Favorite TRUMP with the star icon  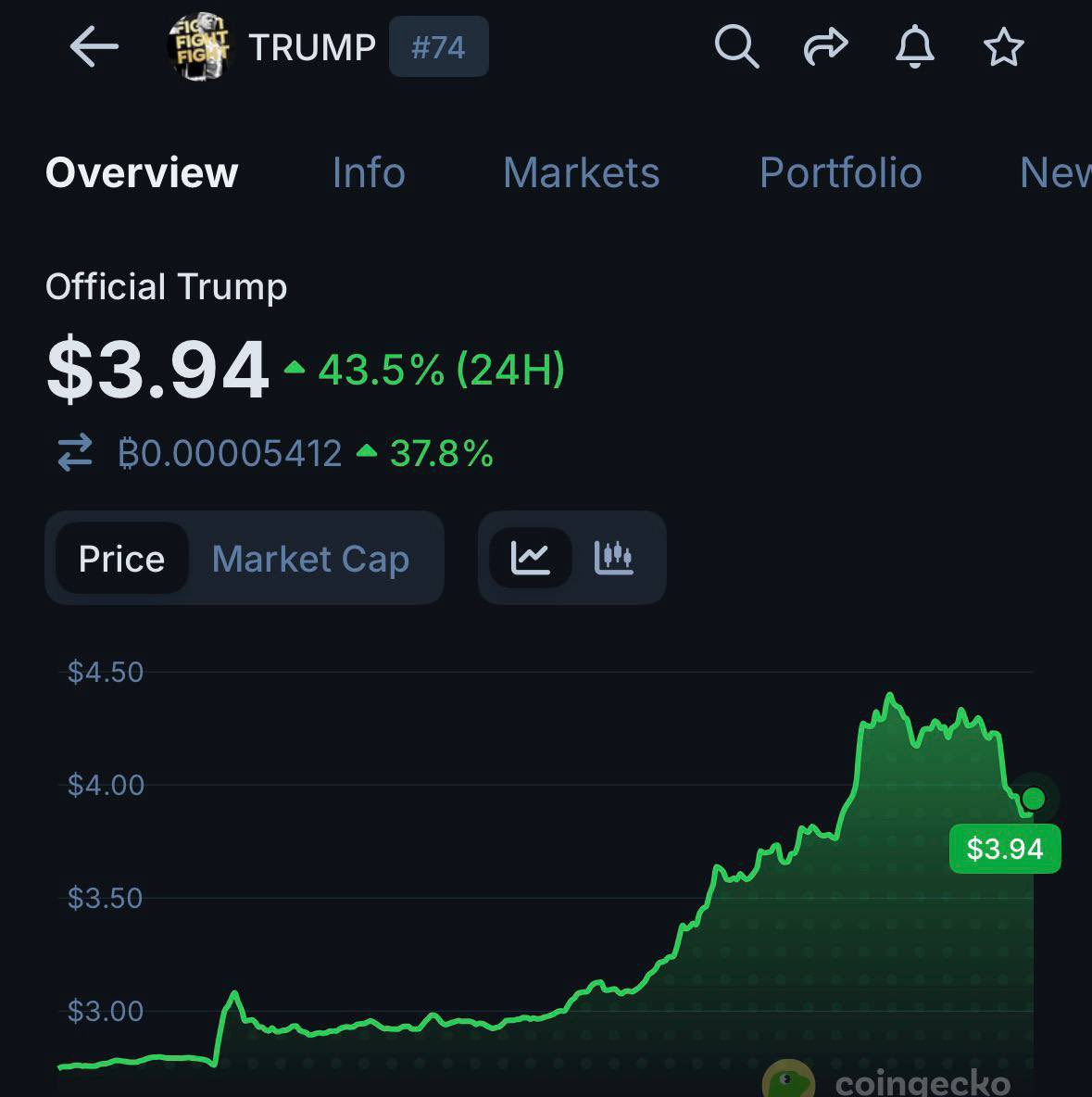click(x=1003, y=47)
